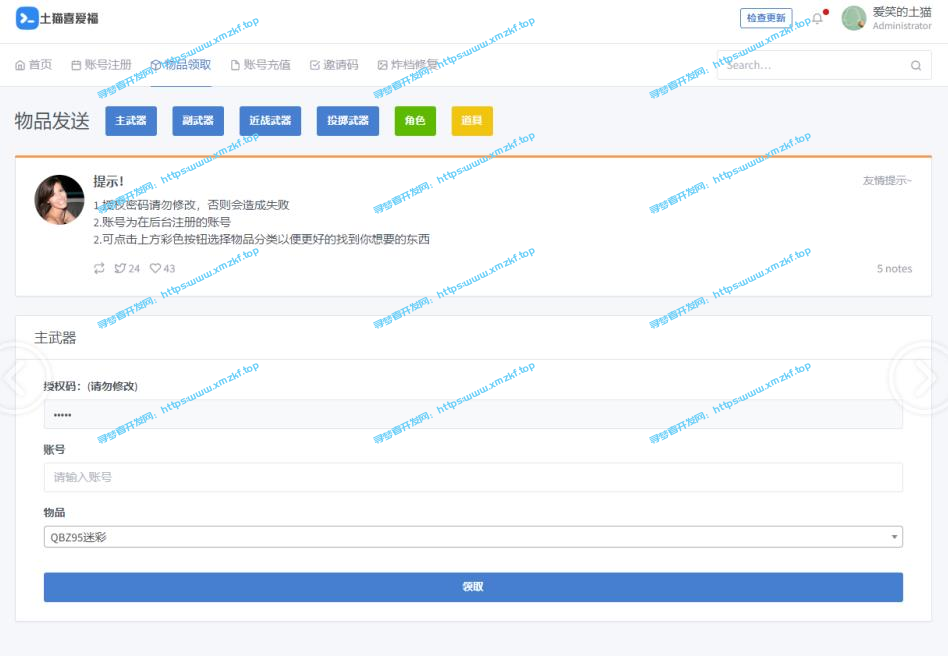Select the yellow 道具 button

pyautogui.click(x=472, y=121)
